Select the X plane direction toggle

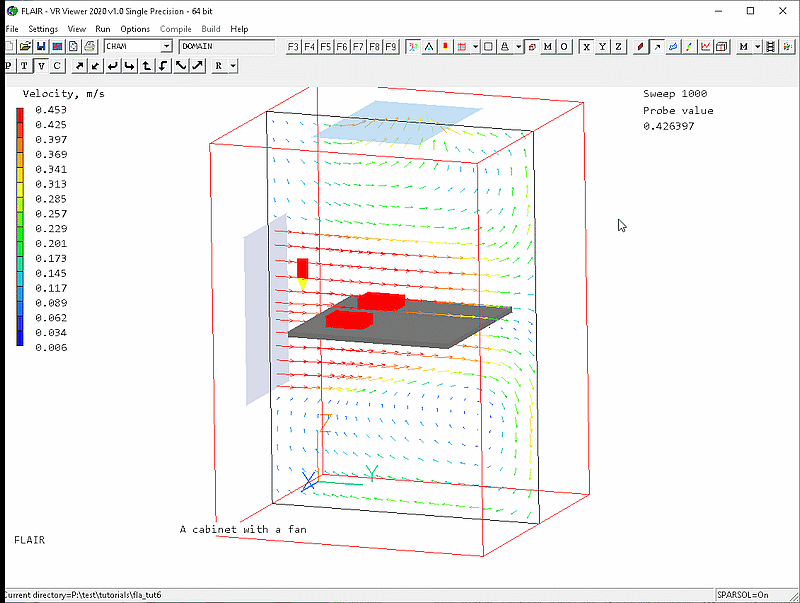[x=586, y=47]
